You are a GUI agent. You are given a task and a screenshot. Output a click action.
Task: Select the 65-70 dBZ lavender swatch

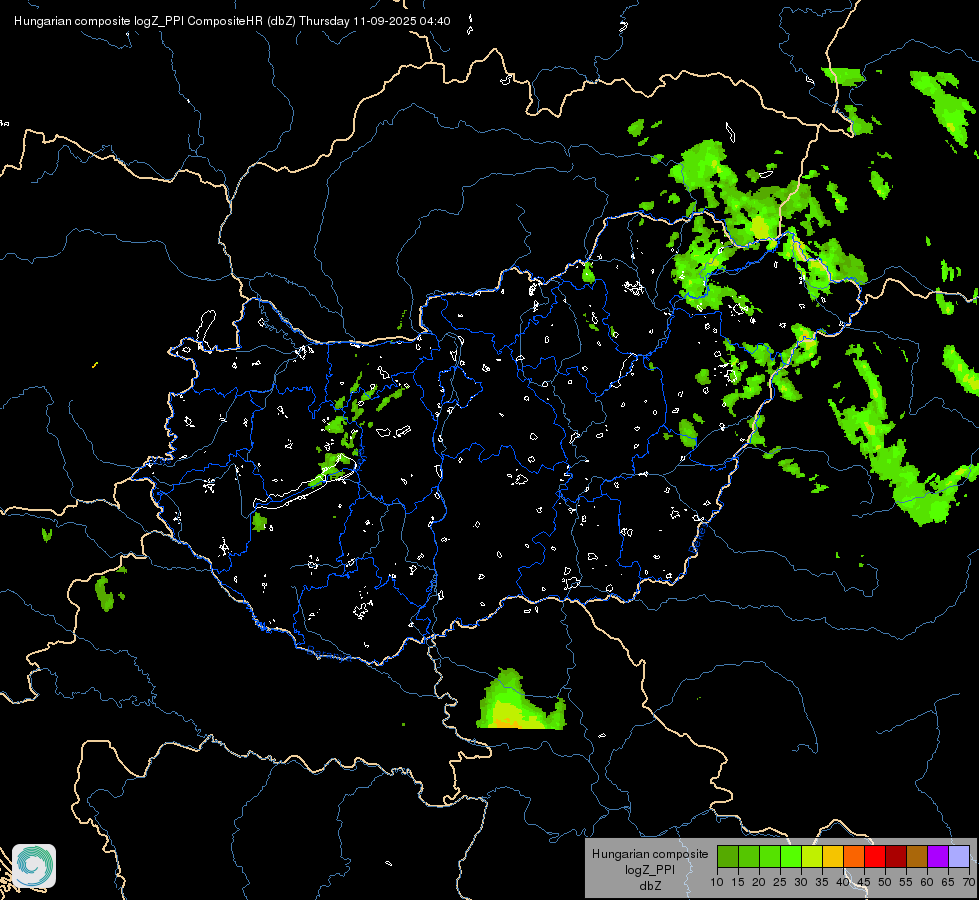959,857
